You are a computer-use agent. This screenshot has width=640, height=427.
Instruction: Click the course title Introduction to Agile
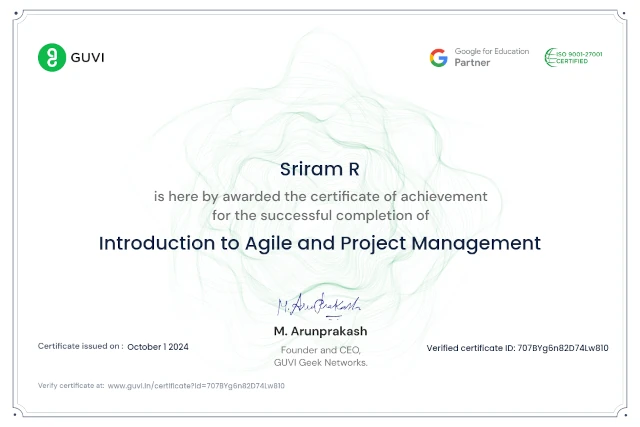pos(320,243)
